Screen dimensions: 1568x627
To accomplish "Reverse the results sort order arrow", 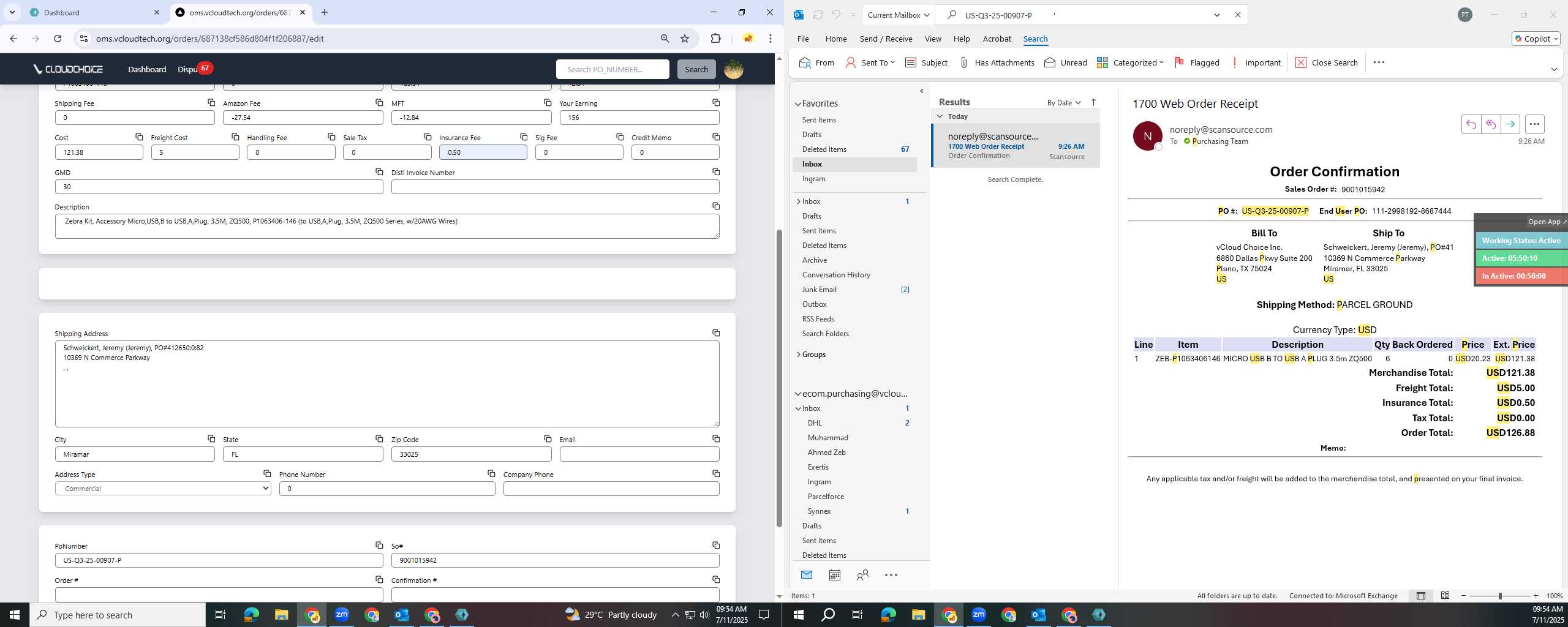I will [x=1093, y=102].
